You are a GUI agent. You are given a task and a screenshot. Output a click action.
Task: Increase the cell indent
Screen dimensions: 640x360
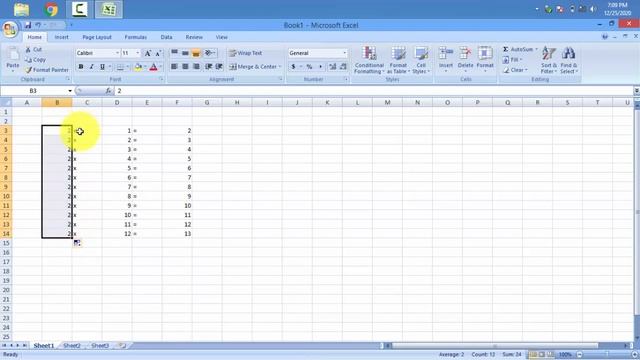coord(219,67)
